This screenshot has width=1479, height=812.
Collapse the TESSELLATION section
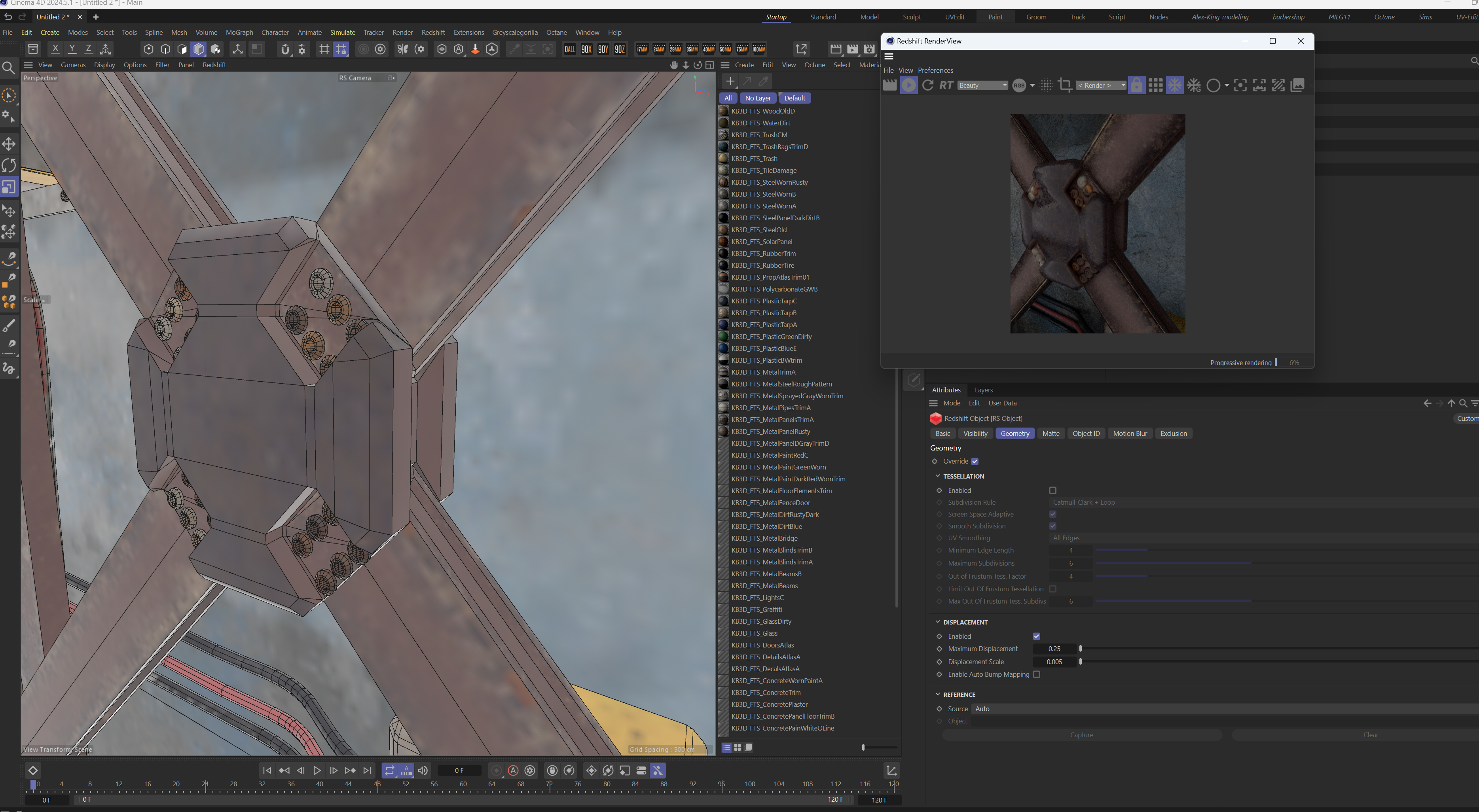coord(938,476)
